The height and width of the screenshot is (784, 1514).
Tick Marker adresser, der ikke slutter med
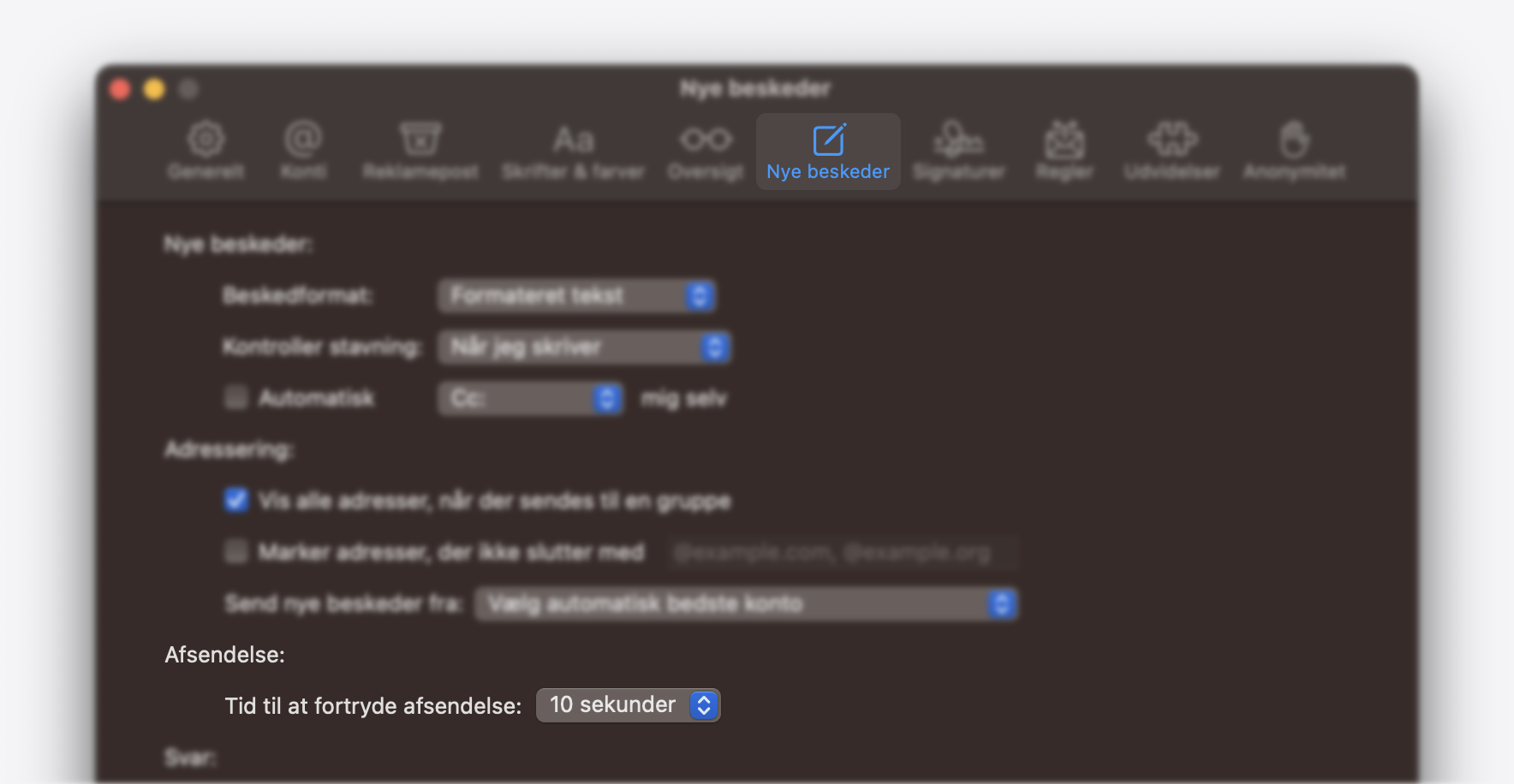coord(236,552)
